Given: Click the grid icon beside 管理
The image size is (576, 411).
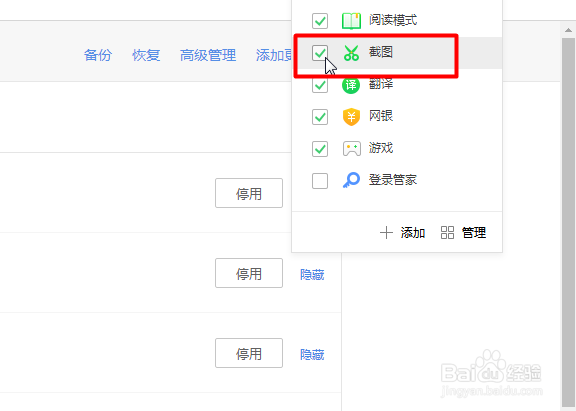Looking at the screenshot, I should (447, 233).
